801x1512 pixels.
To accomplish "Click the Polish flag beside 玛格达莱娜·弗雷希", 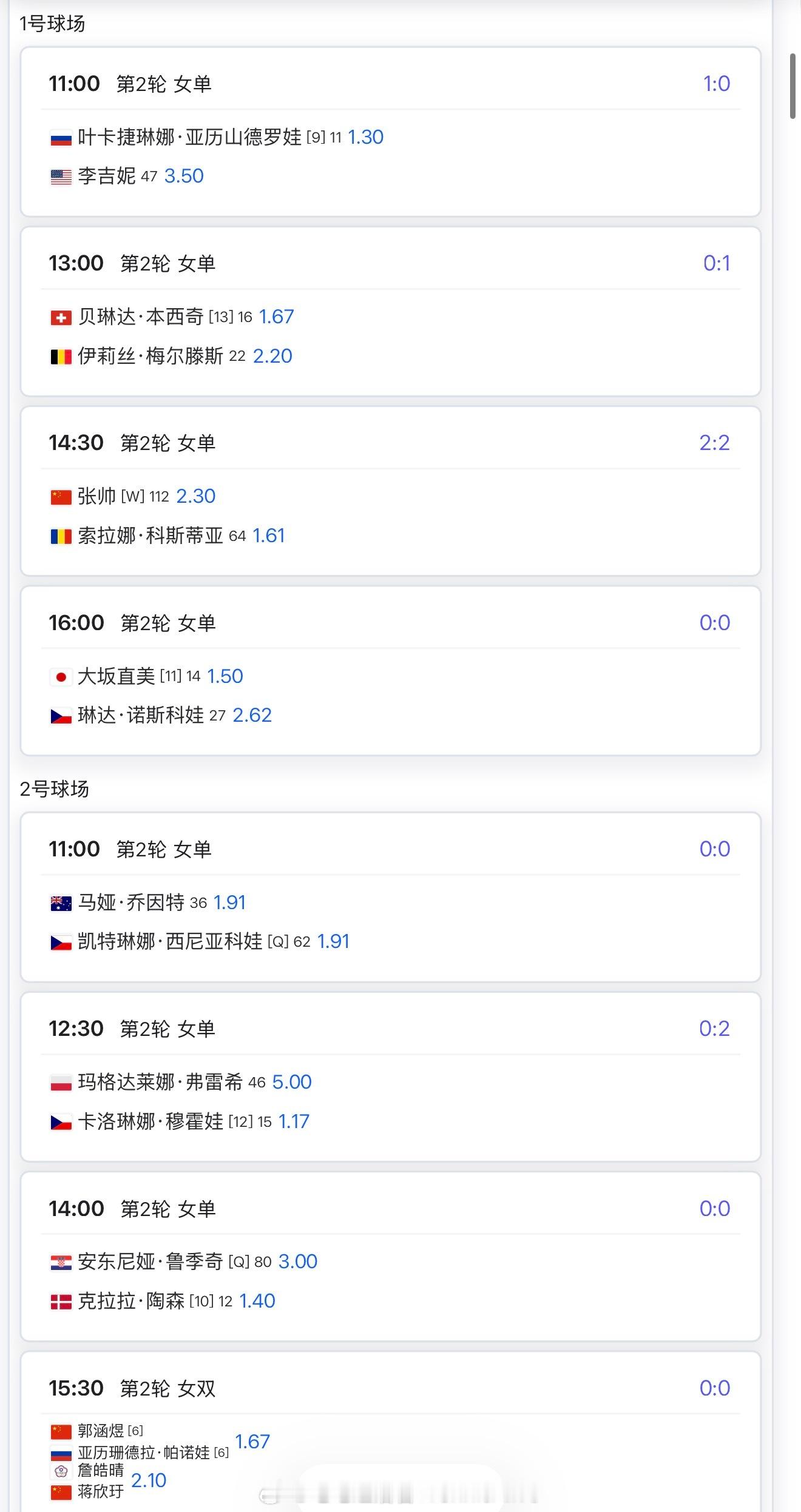I will 61,1083.
